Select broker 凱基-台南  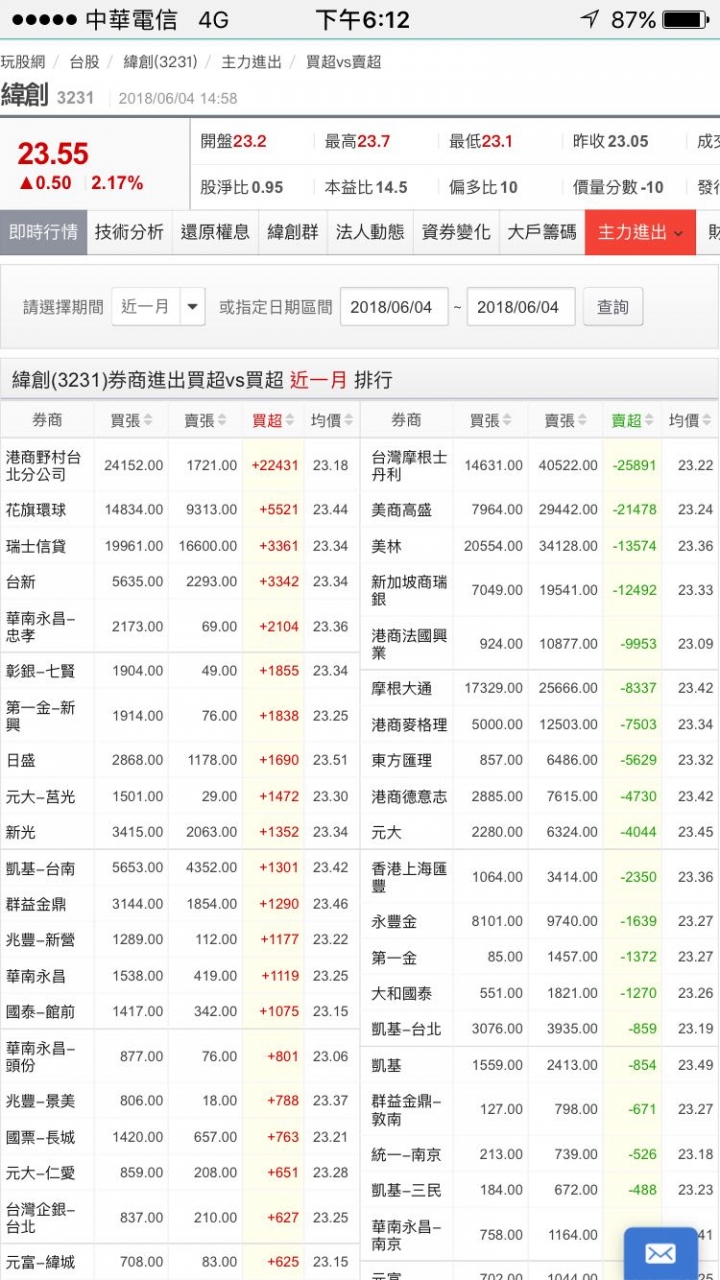[x=40, y=869]
